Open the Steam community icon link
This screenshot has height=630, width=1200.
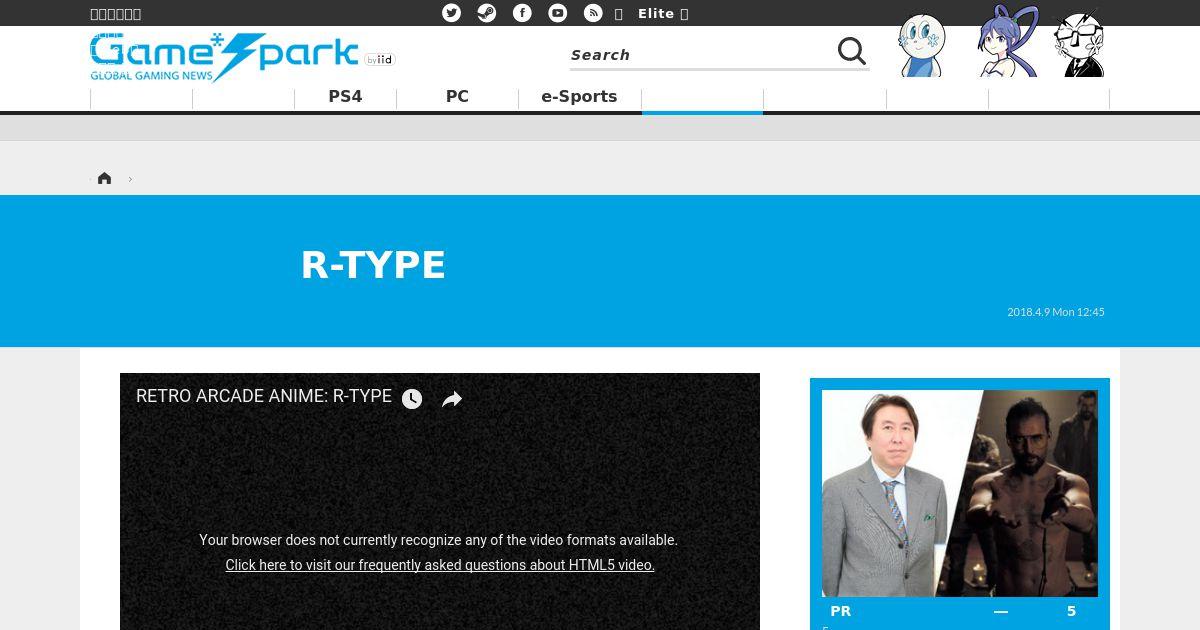pyautogui.click(x=487, y=13)
